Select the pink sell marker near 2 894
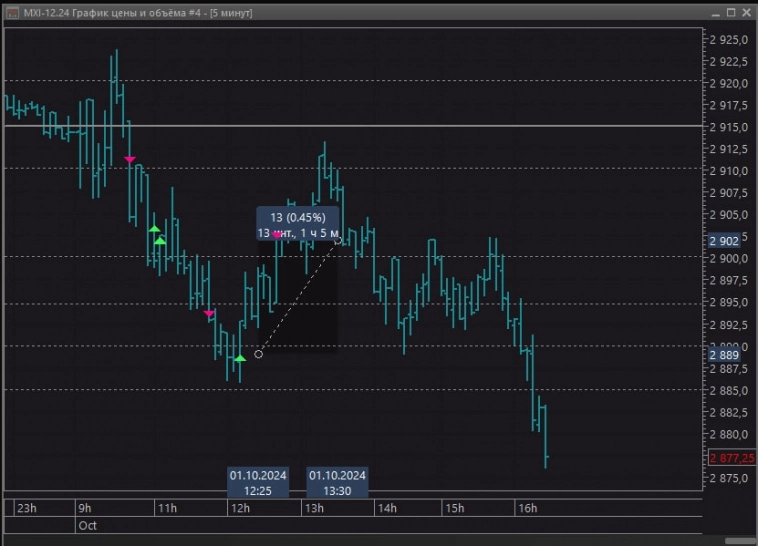Viewport: 758px width, 546px height. (209, 314)
